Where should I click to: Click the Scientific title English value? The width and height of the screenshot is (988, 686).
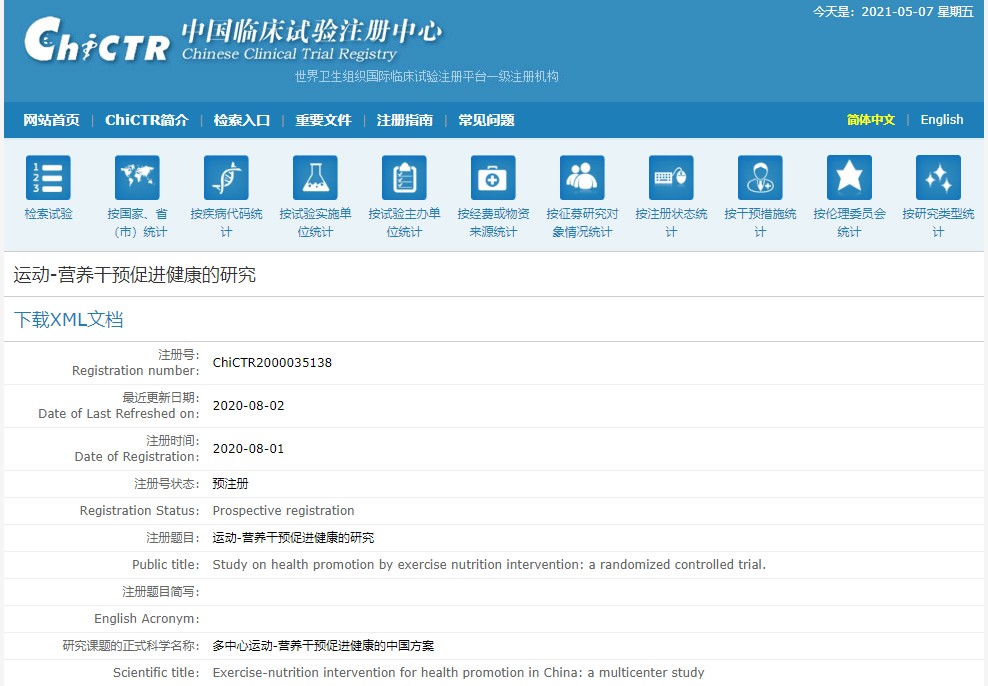click(x=458, y=673)
